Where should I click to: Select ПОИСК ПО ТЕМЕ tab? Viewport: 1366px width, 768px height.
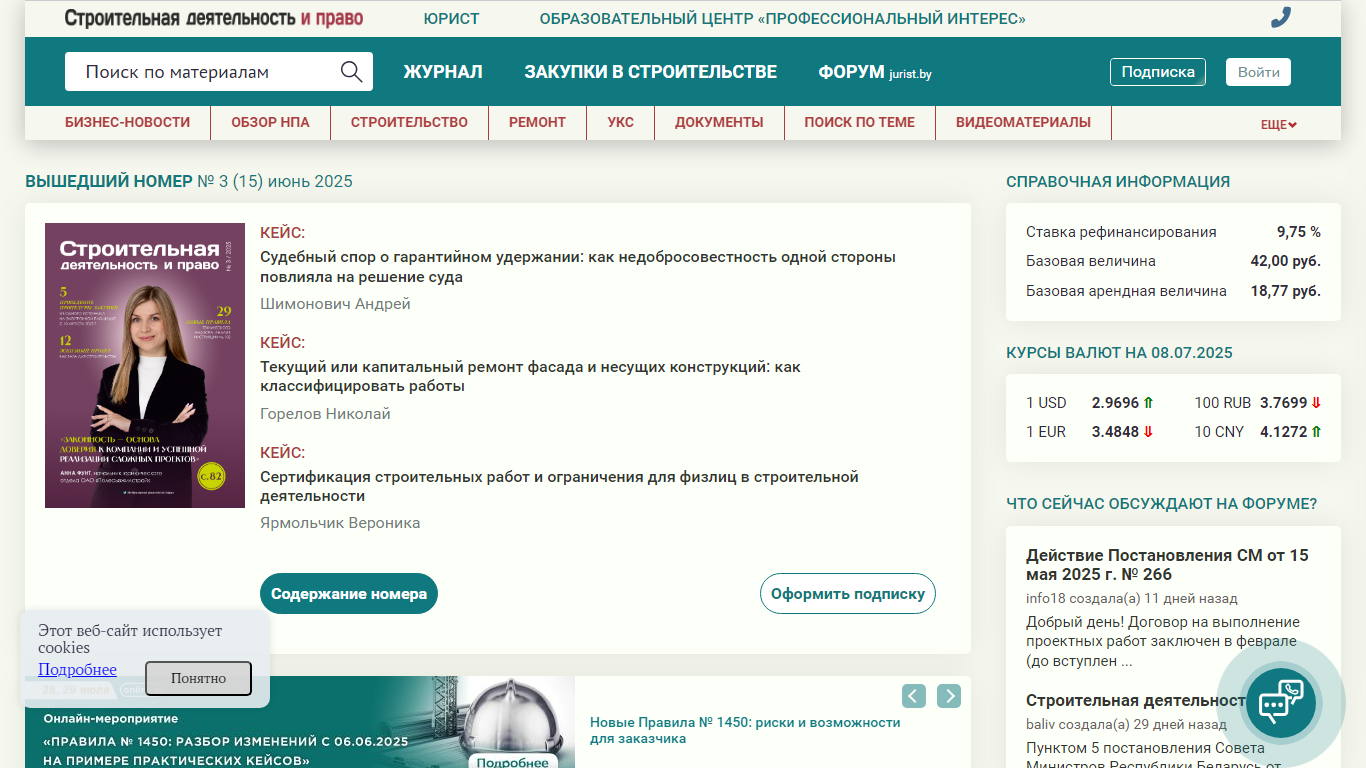coord(859,122)
